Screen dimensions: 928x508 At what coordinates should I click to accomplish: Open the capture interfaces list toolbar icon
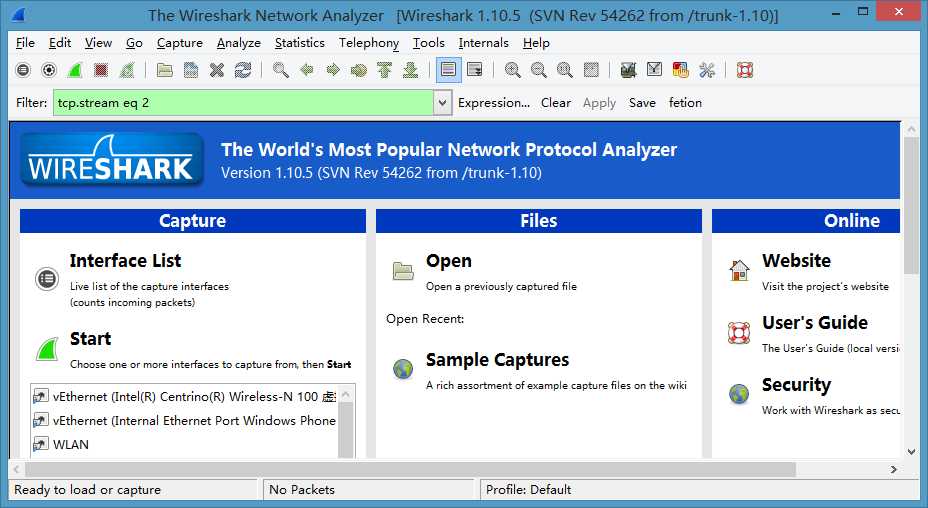(x=22, y=70)
